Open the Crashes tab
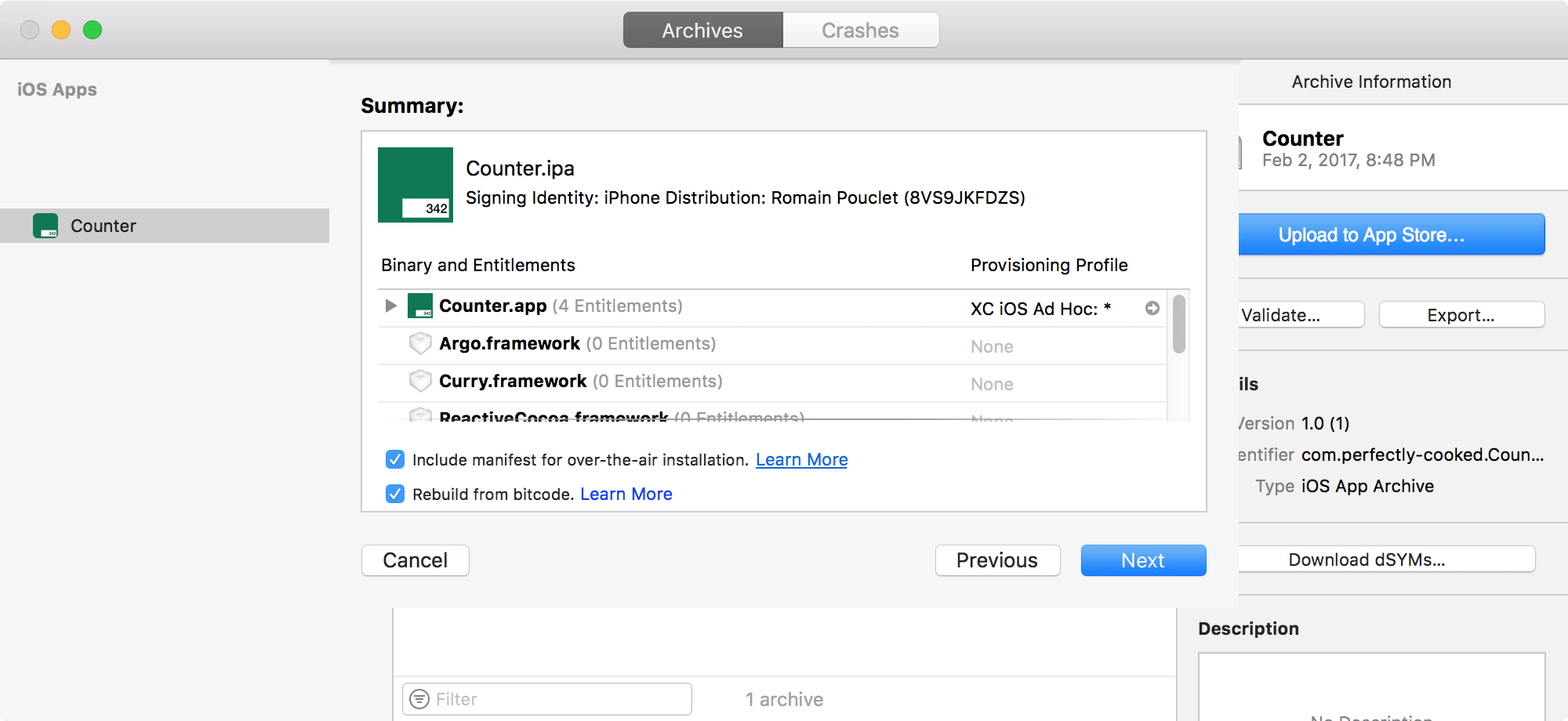Screen dimensions: 1568x721 860,31
